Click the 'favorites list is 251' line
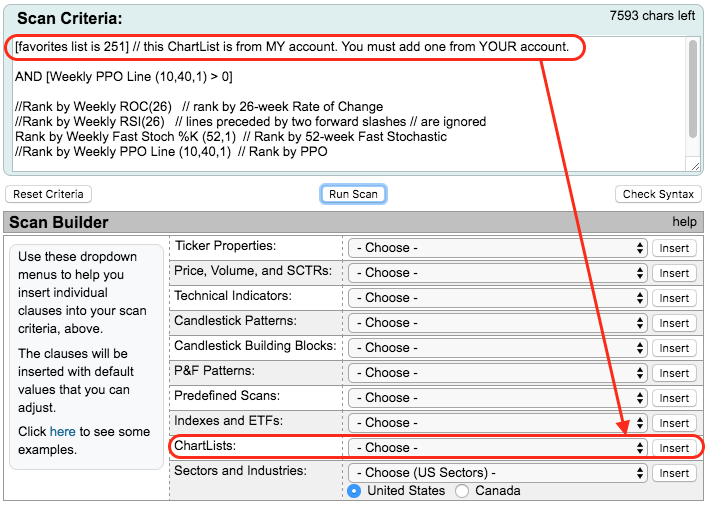This screenshot has height=509, width=711. point(292,47)
